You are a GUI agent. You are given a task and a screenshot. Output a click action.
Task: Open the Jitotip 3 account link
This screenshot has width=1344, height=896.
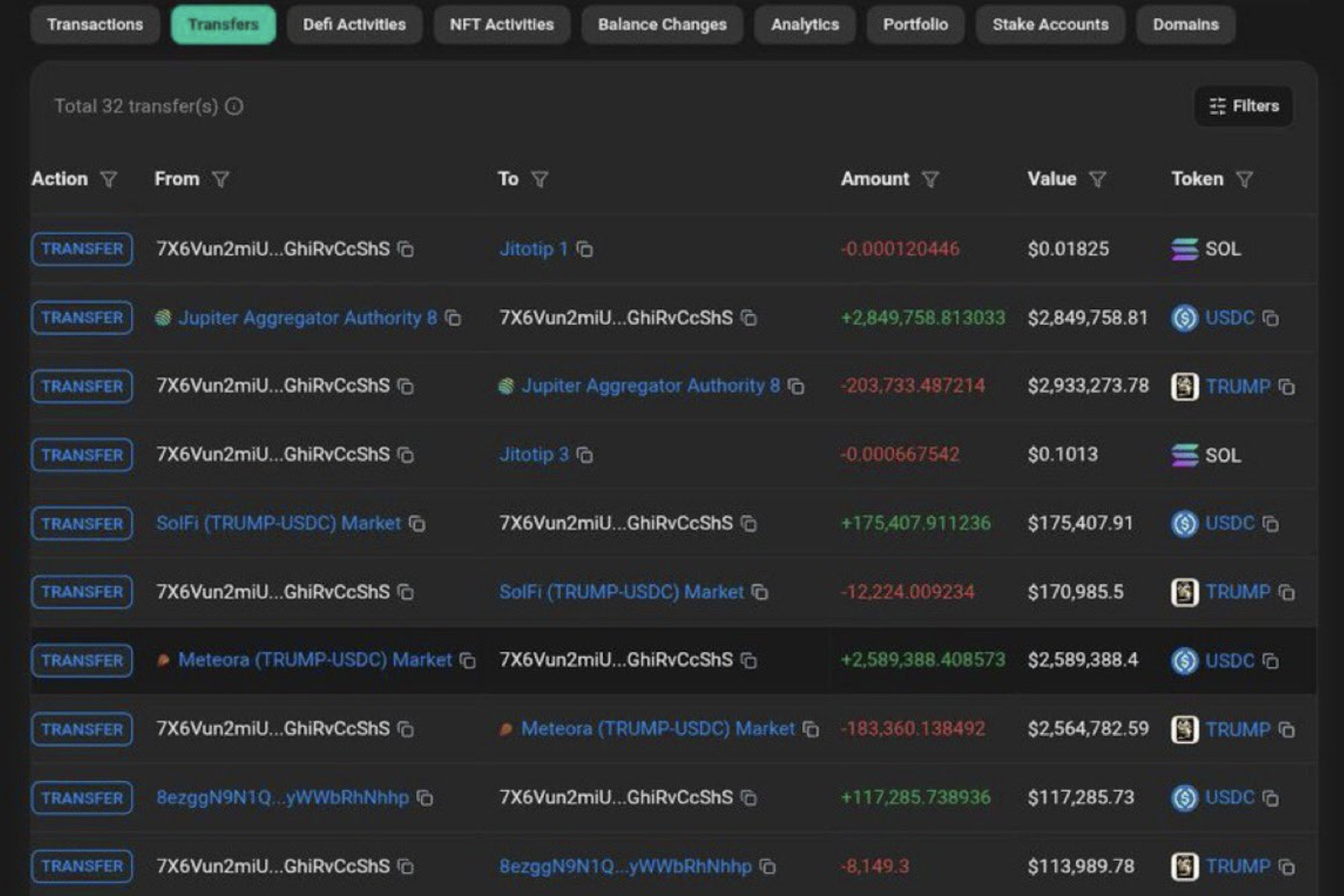coord(534,454)
